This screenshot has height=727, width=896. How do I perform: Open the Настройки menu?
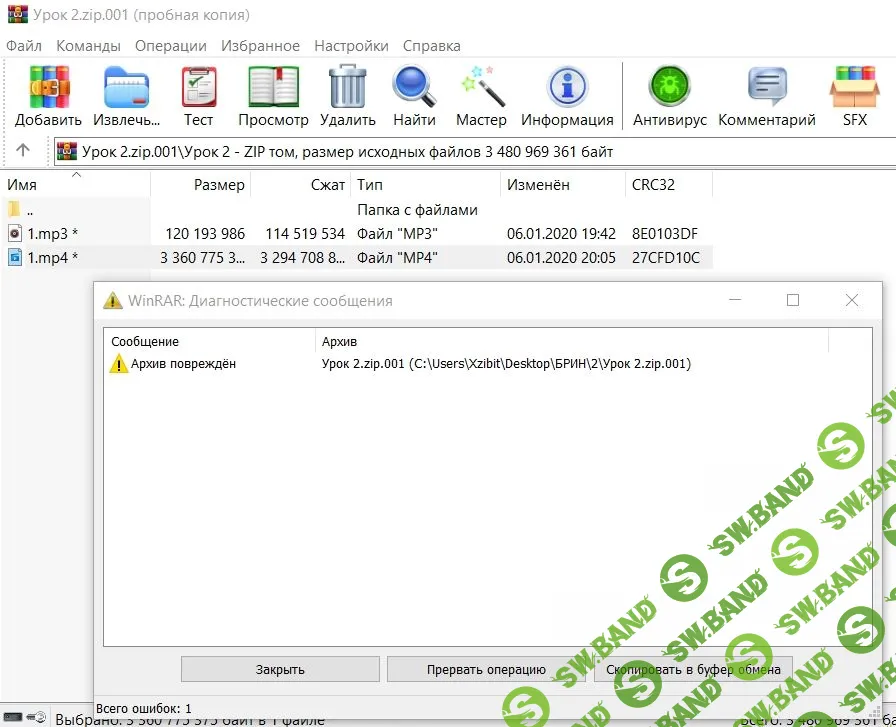click(x=351, y=46)
